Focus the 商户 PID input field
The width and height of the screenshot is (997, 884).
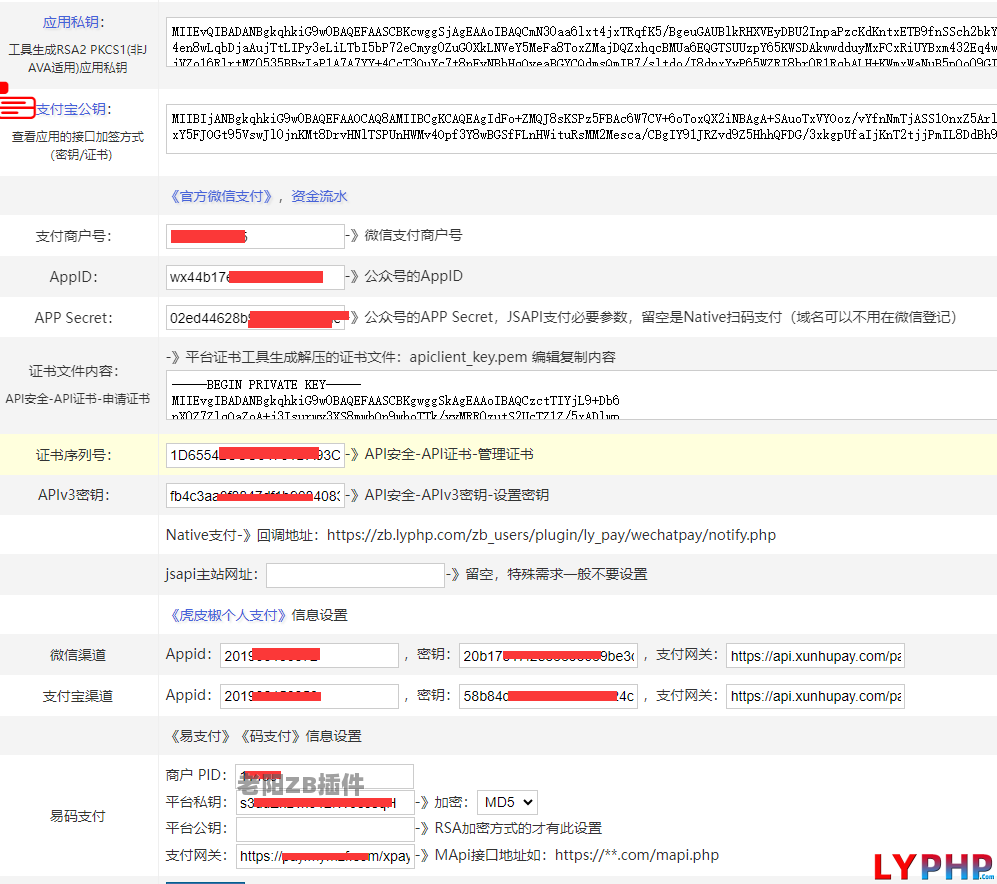(x=324, y=776)
